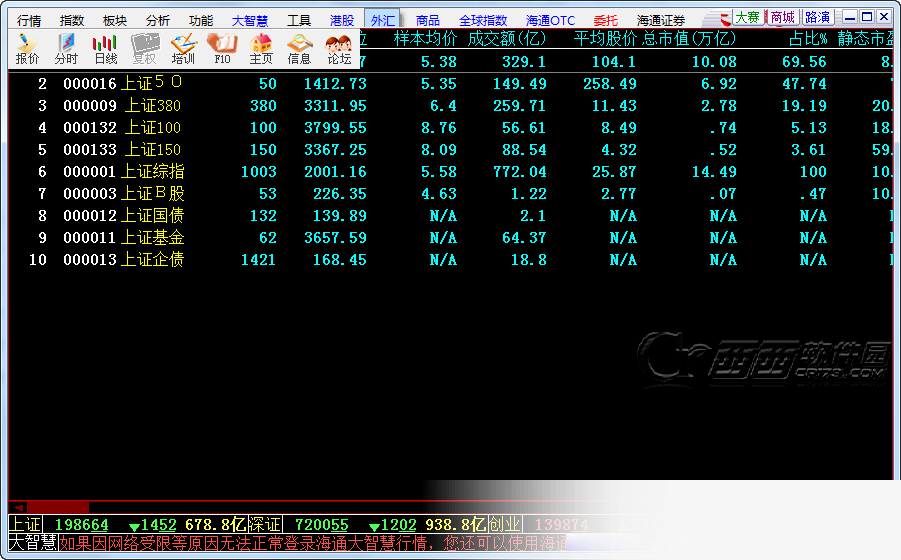Select row 000013 上证企债

tap(450, 260)
